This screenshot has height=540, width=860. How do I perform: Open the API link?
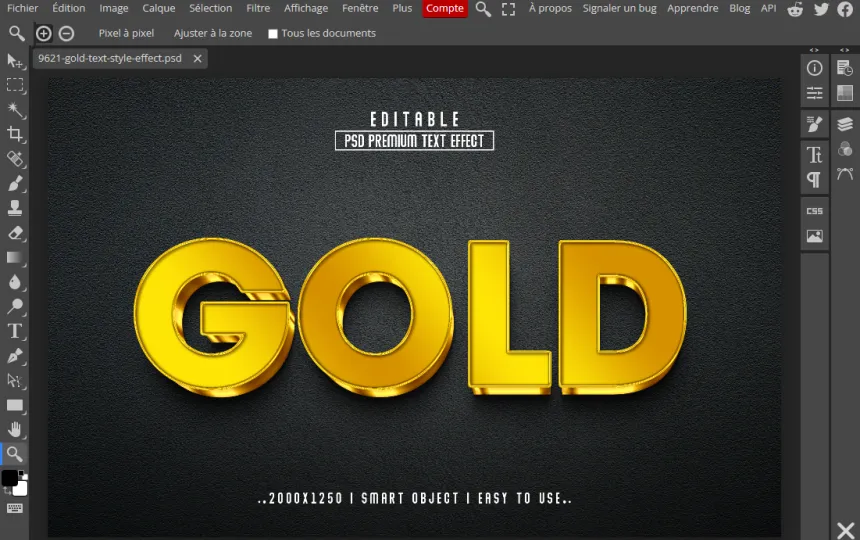pos(768,8)
